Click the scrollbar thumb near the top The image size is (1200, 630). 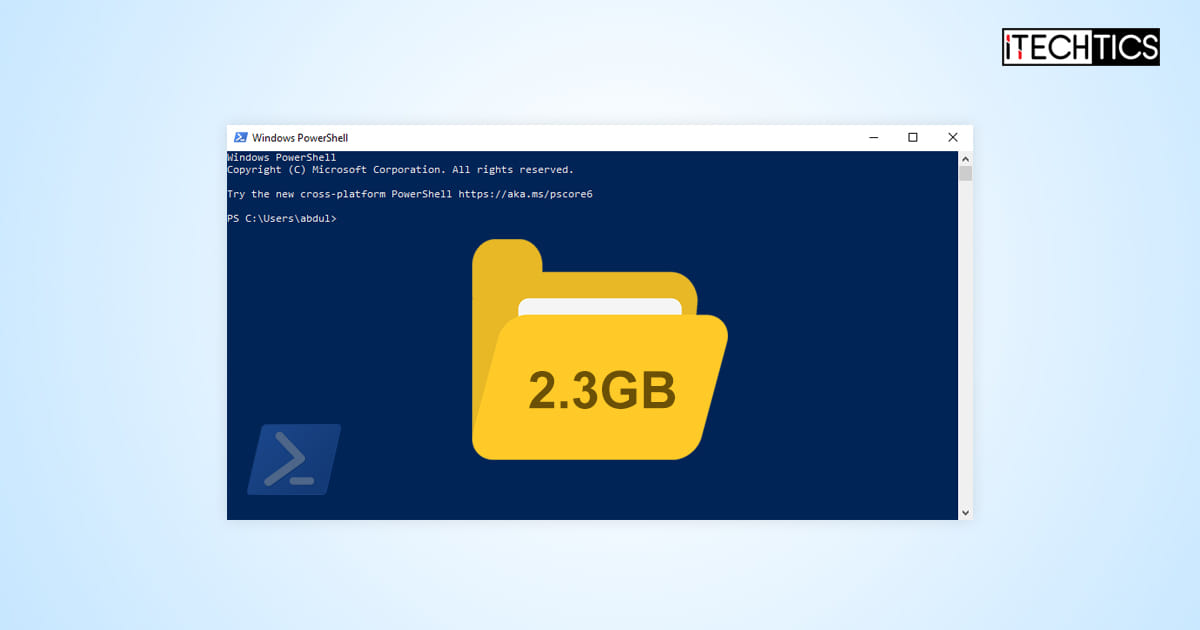964,175
